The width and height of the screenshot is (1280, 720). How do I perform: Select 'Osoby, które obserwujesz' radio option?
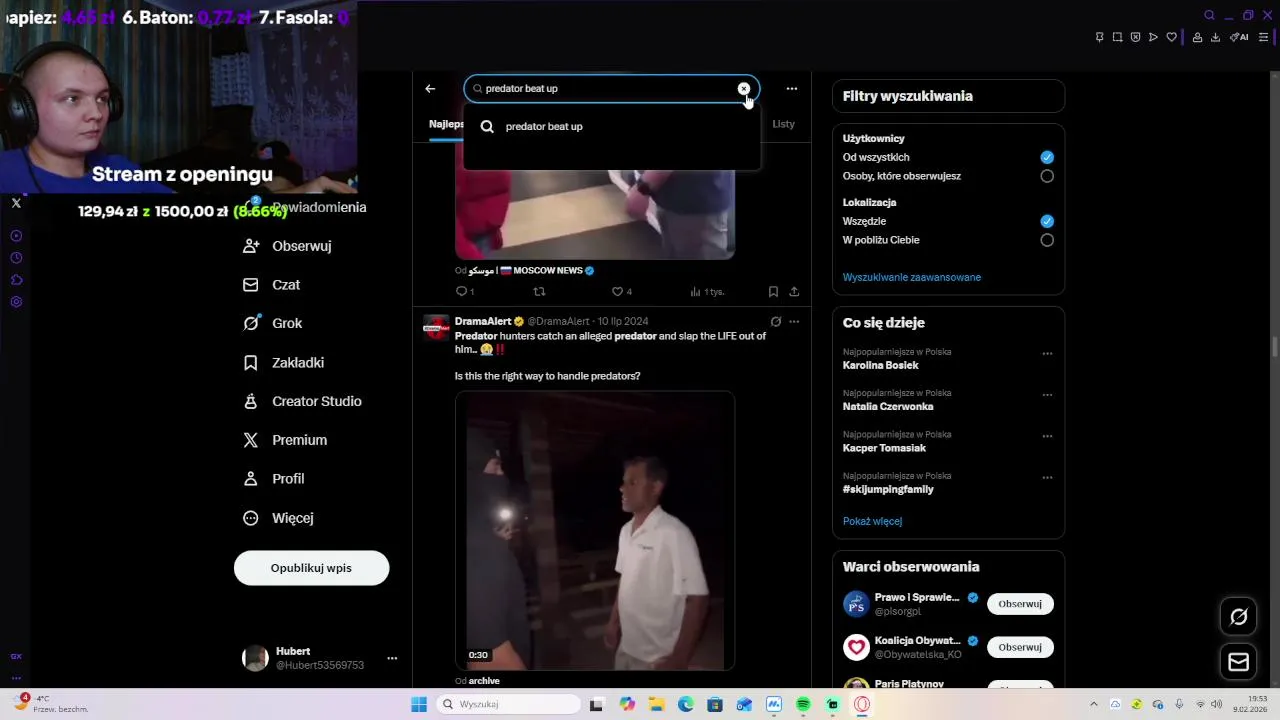(1047, 176)
